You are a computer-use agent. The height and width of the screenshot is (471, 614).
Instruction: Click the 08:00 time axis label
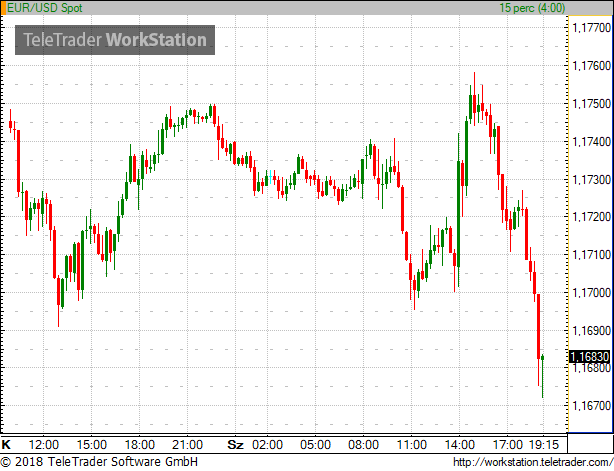(363, 445)
